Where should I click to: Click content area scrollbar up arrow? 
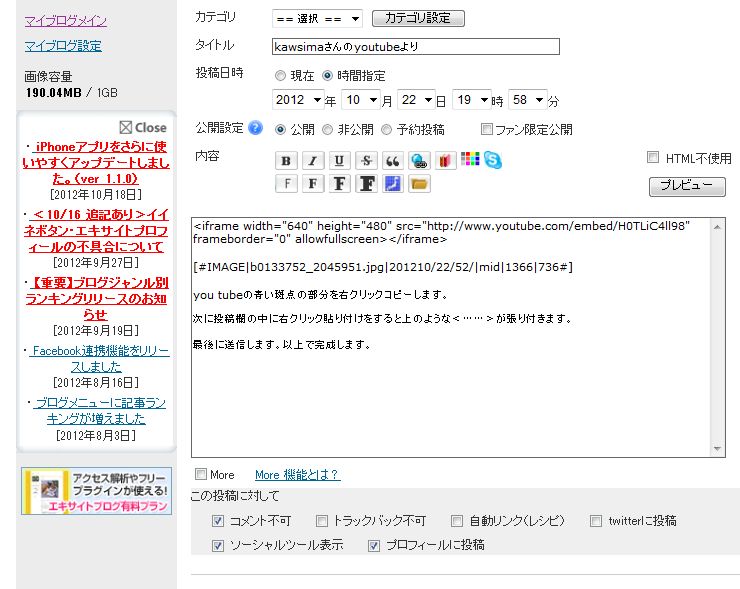coord(717,227)
